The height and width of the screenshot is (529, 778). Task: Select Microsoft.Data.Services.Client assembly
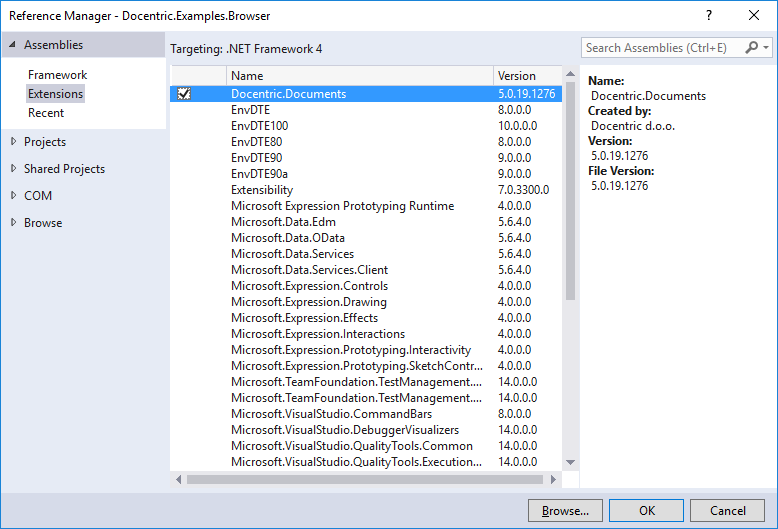coord(366,269)
